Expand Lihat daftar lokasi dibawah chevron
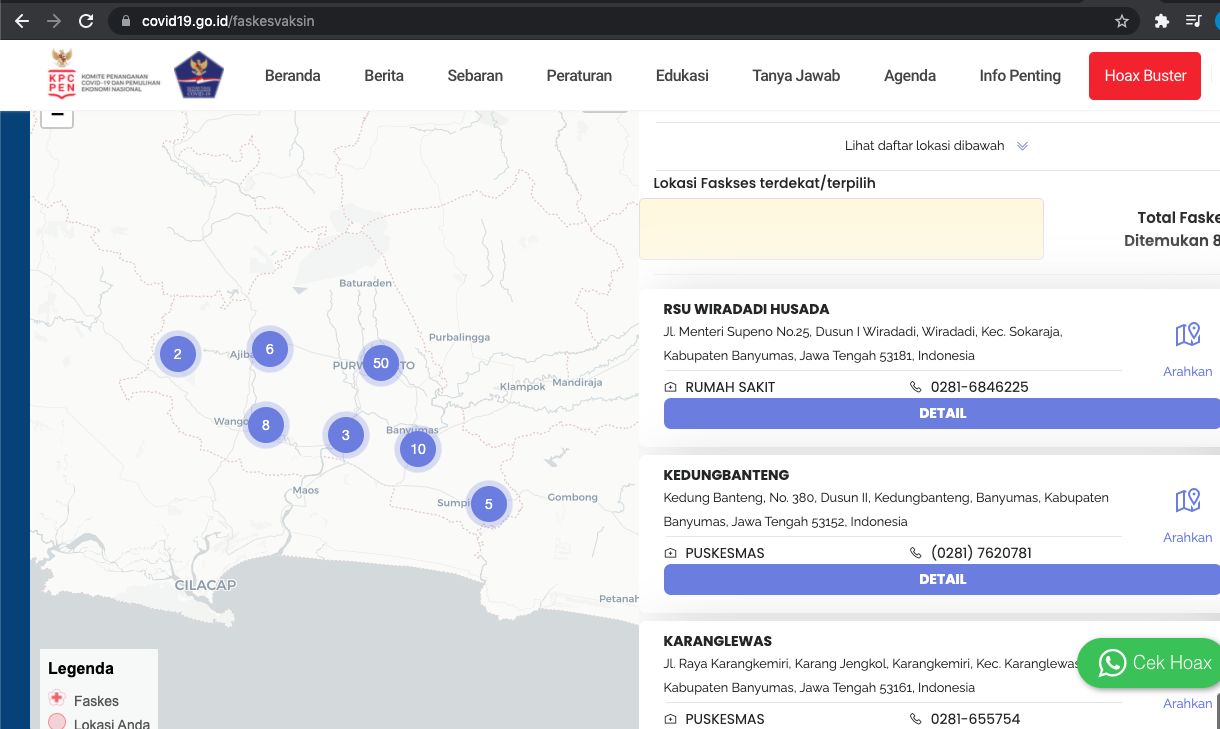The height and width of the screenshot is (729, 1220). [x=1022, y=146]
